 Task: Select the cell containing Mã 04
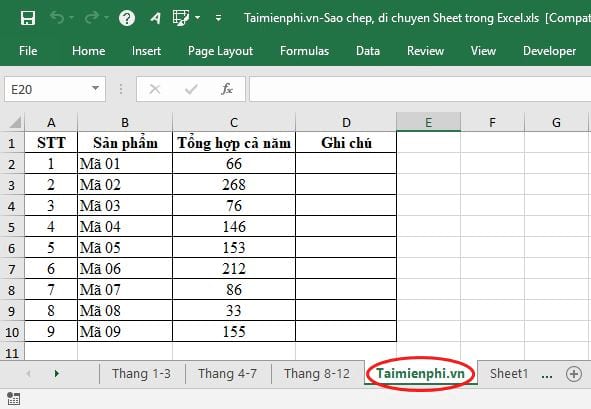click(x=125, y=227)
